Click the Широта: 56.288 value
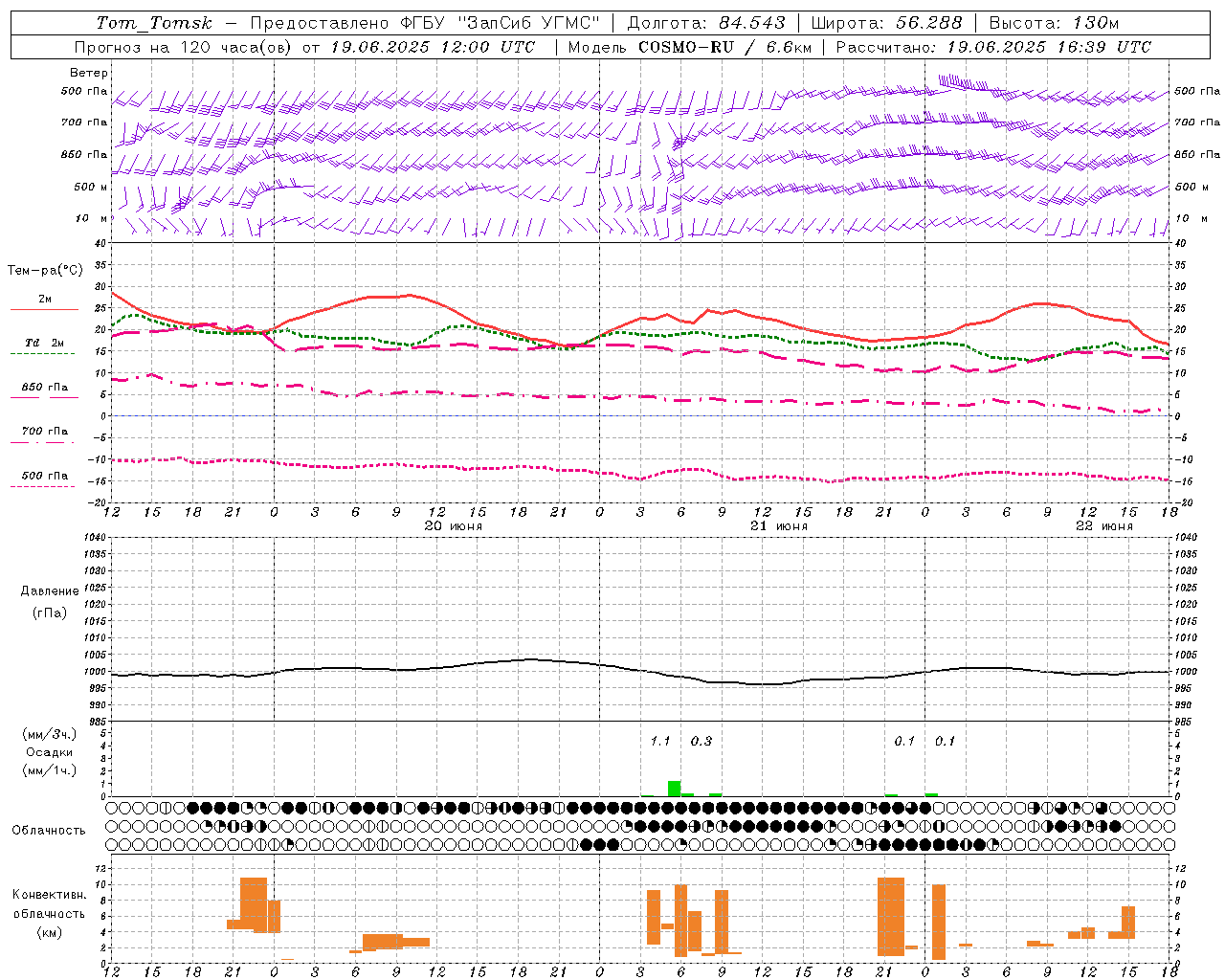The image size is (1225, 980). coord(886,23)
